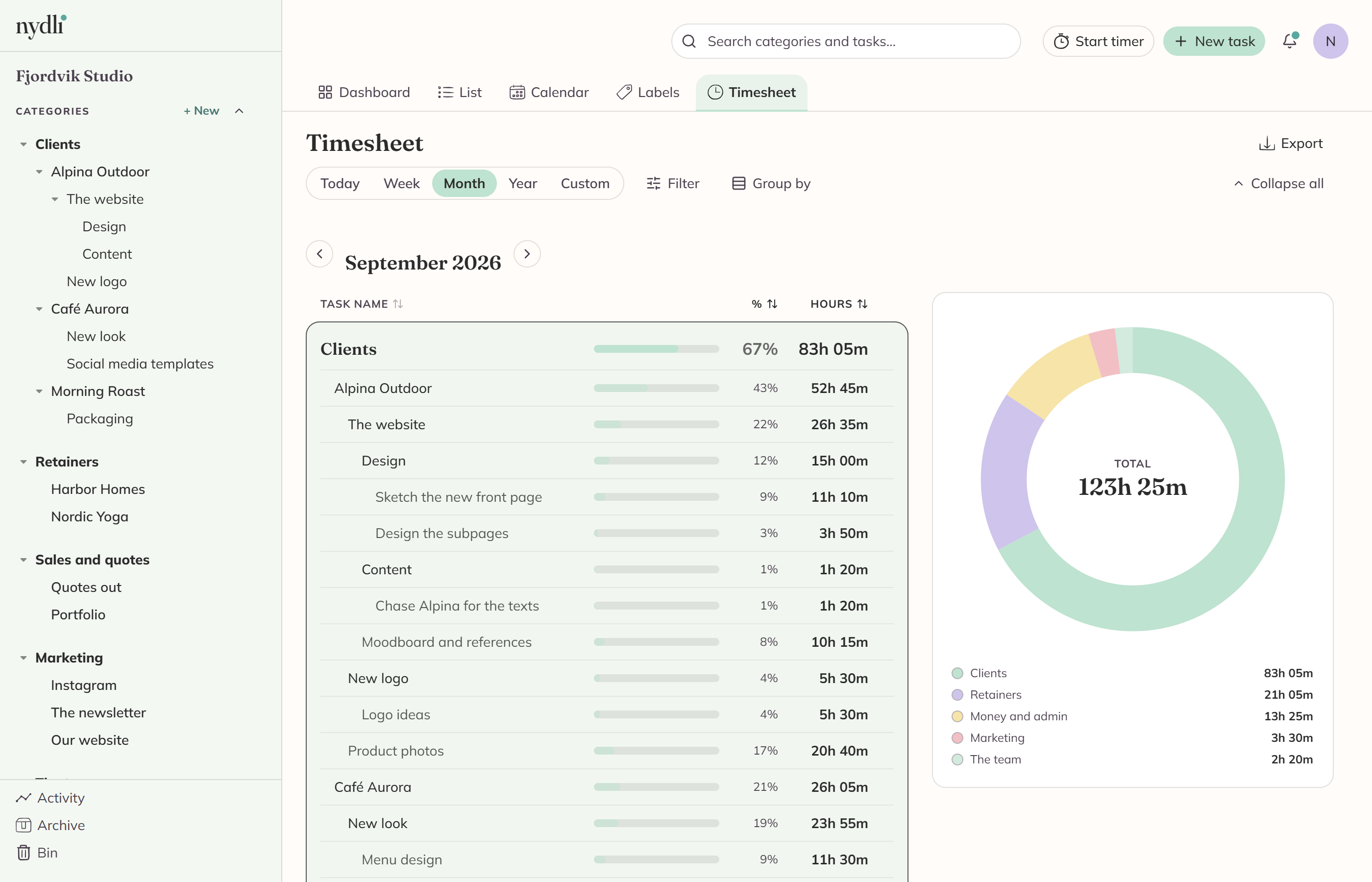Collapse the categories section chevron
The width and height of the screenshot is (1372, 882).
(x=239, y=111)
